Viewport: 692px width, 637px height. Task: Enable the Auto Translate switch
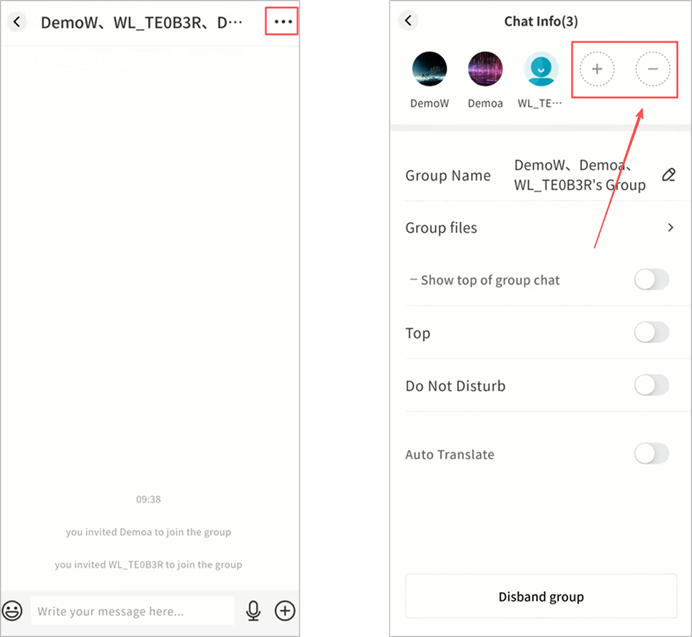tap(651, 454)
